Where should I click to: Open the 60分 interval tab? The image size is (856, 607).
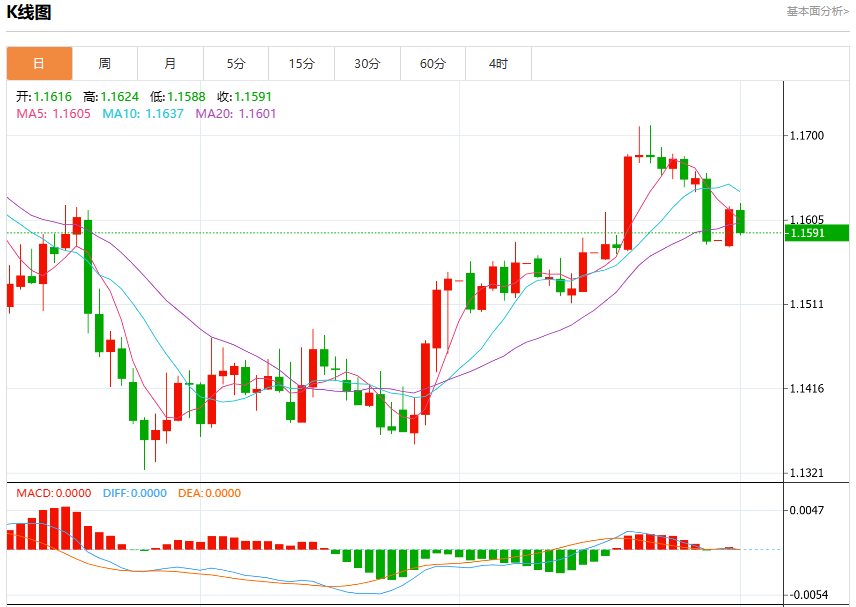click(432, 63)
